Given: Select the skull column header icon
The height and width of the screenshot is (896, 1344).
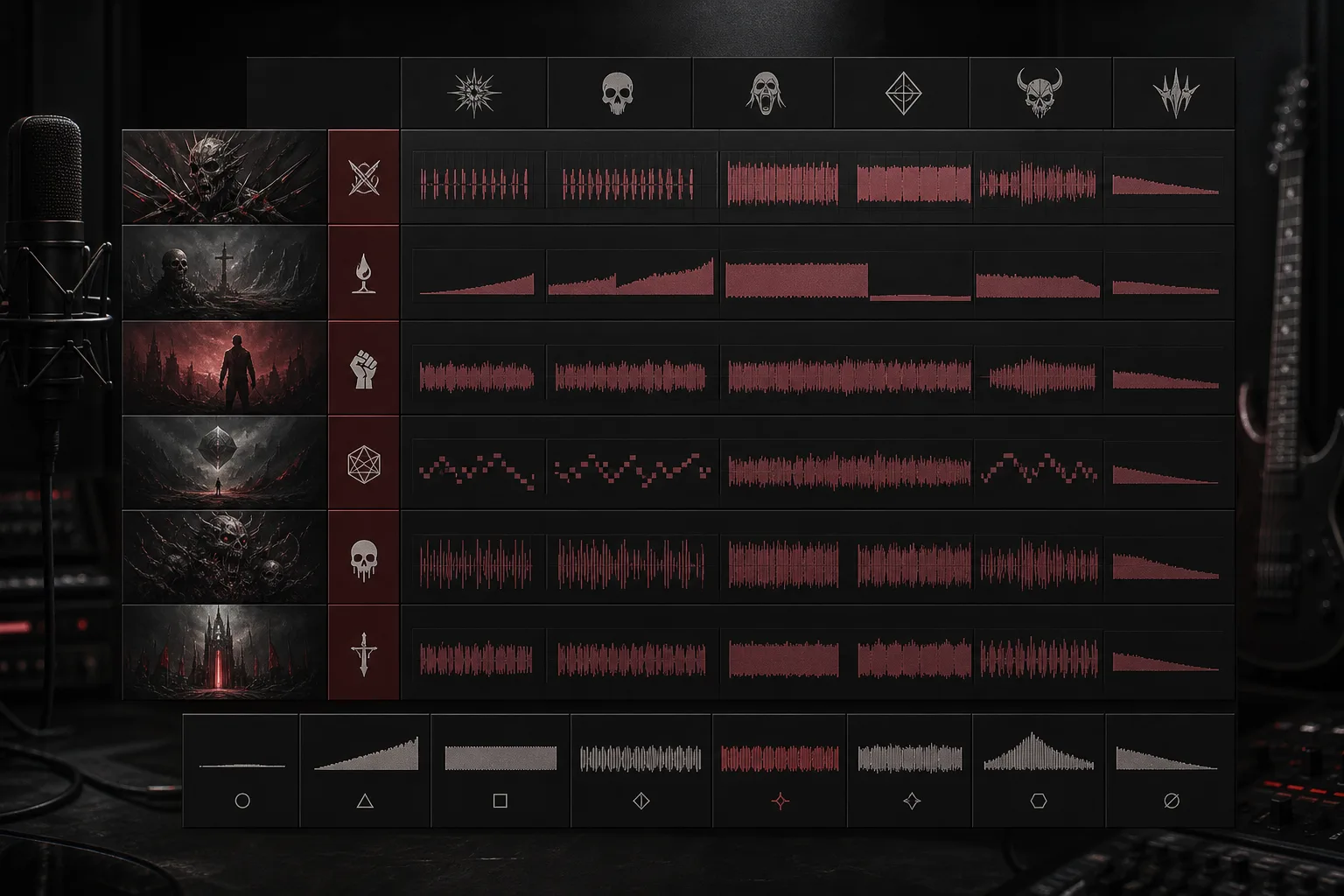Looking at the screenshot, I should 618,93.
